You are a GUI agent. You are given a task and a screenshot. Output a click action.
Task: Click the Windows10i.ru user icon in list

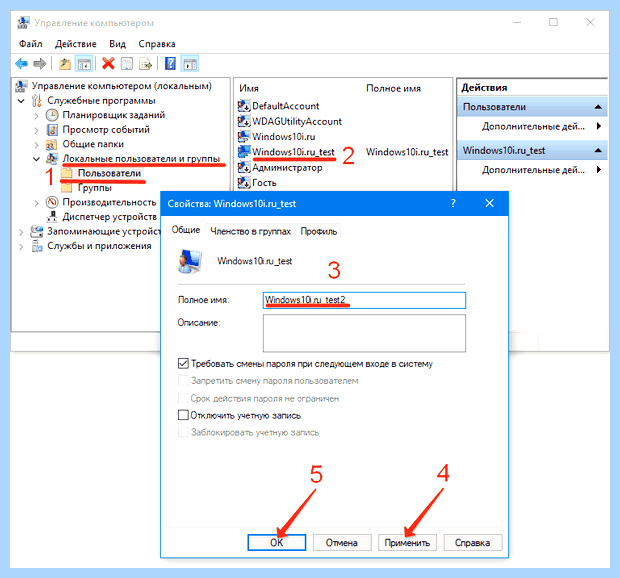pyautogui.click(x=244, y=136)
